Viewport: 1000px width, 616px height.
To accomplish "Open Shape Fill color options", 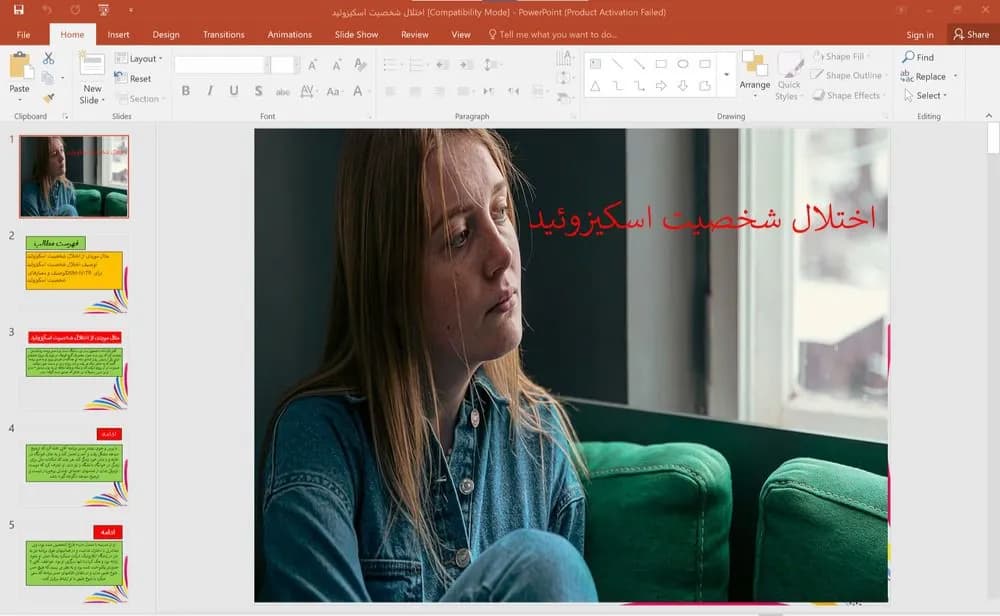I will point(842,56).
